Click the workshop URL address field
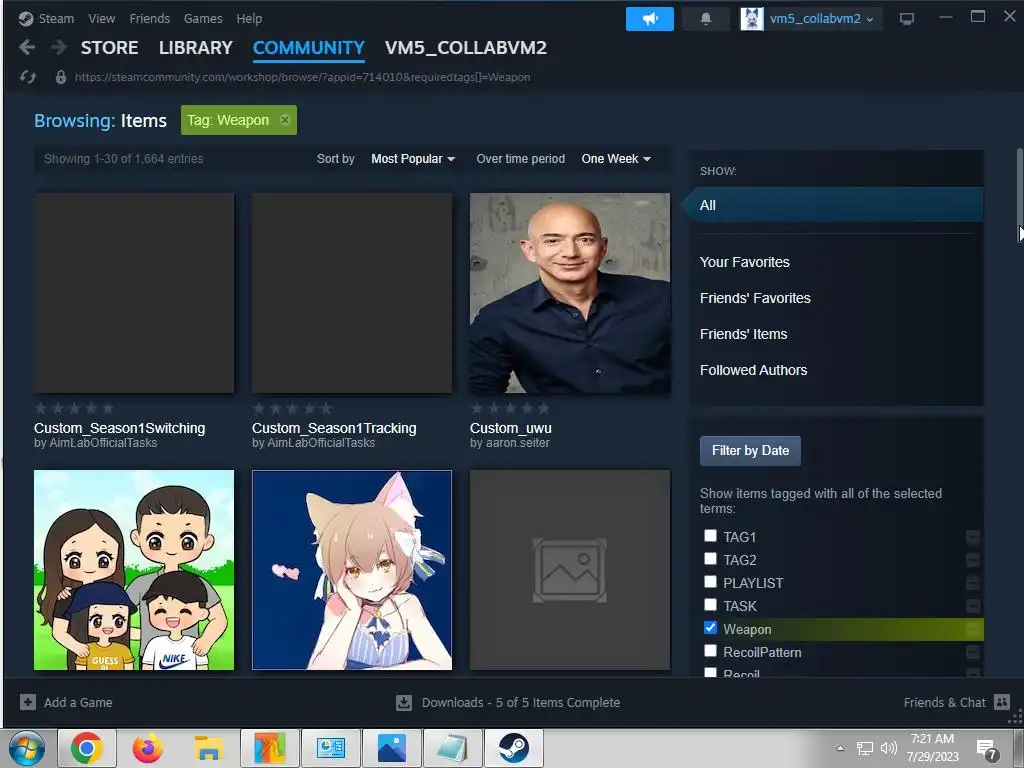The height and width of the screenshot is (768, 1024). pyautogui.click(x=302, y=77)
